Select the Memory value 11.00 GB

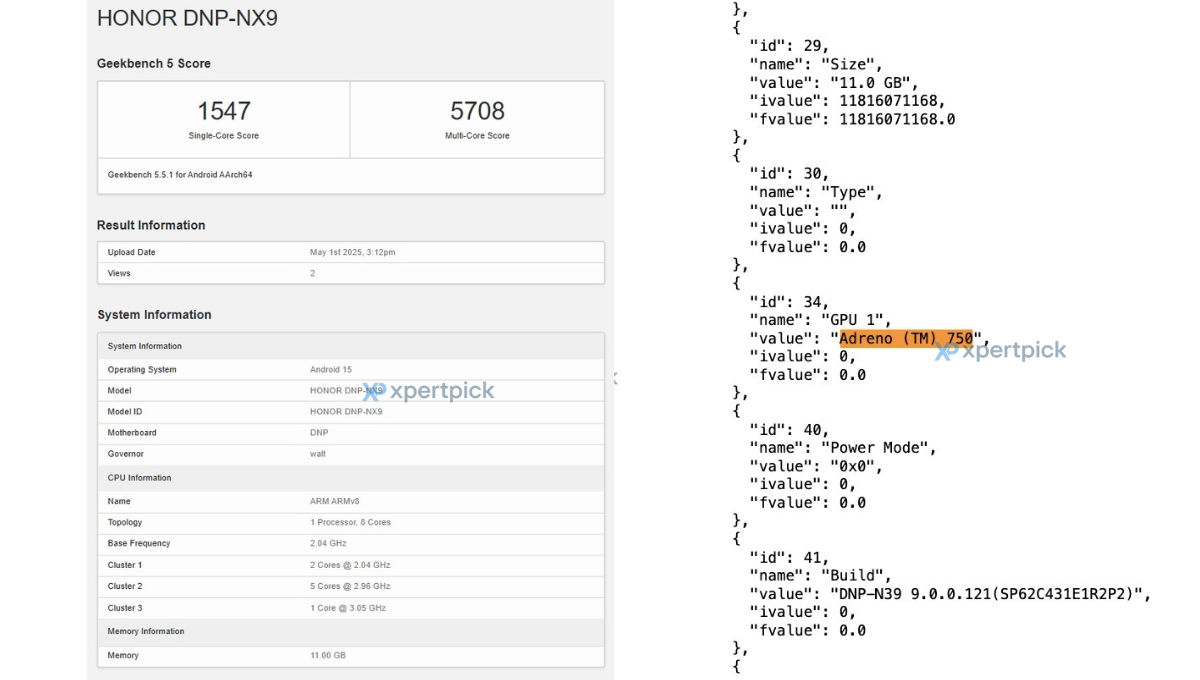[328, 656]
